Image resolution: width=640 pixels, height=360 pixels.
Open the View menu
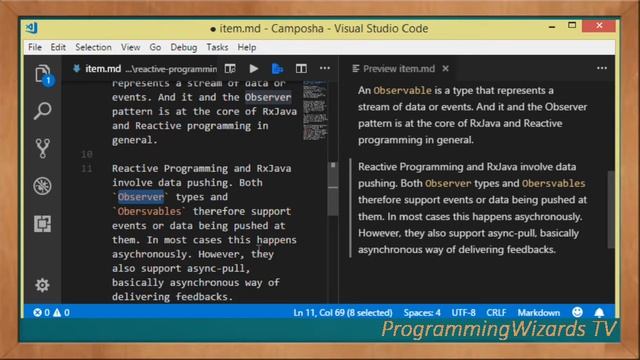131,47
